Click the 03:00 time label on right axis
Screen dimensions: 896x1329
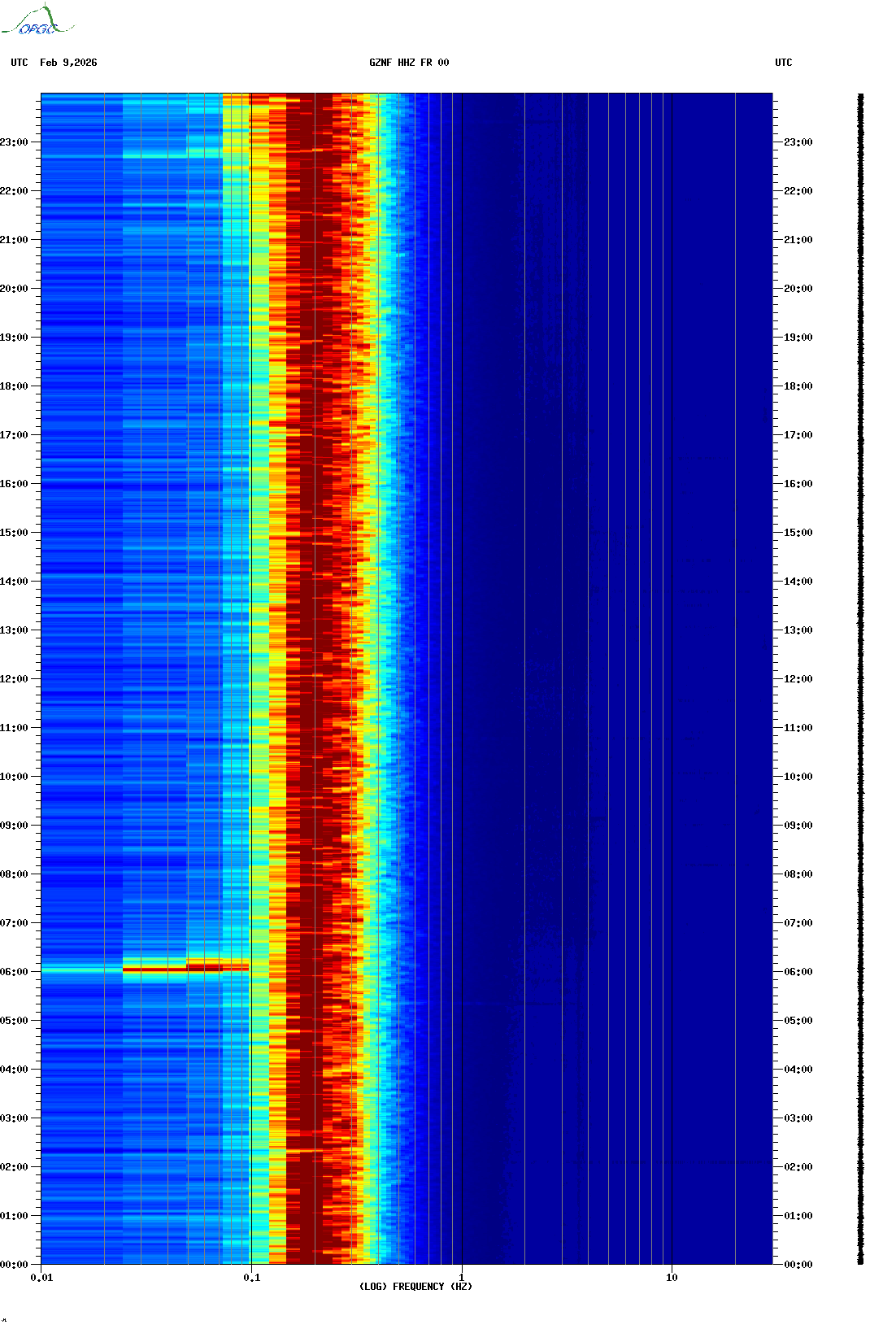pos(798,1118)
